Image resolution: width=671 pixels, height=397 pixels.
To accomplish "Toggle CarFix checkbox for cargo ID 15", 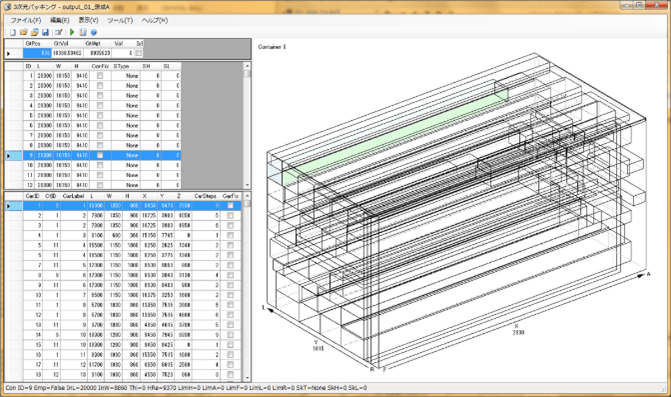I will tap(230, 345).
